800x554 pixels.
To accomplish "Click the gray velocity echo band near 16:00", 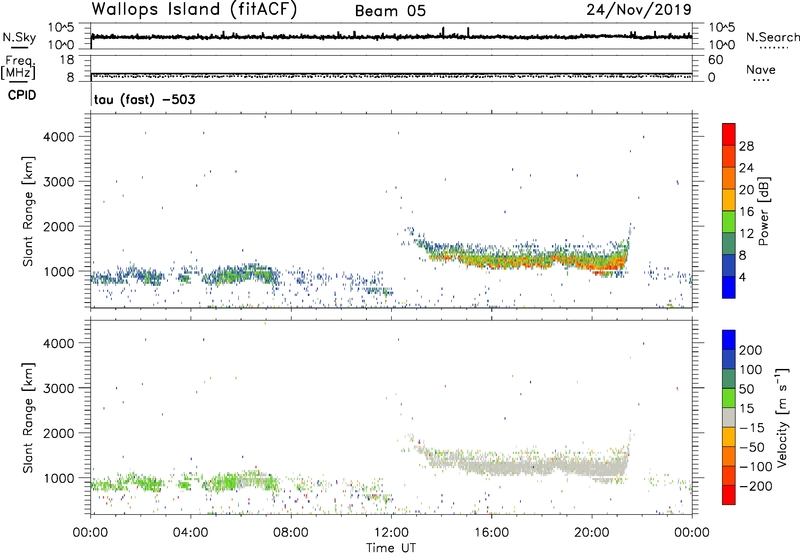I will click(x=492, y=467).
